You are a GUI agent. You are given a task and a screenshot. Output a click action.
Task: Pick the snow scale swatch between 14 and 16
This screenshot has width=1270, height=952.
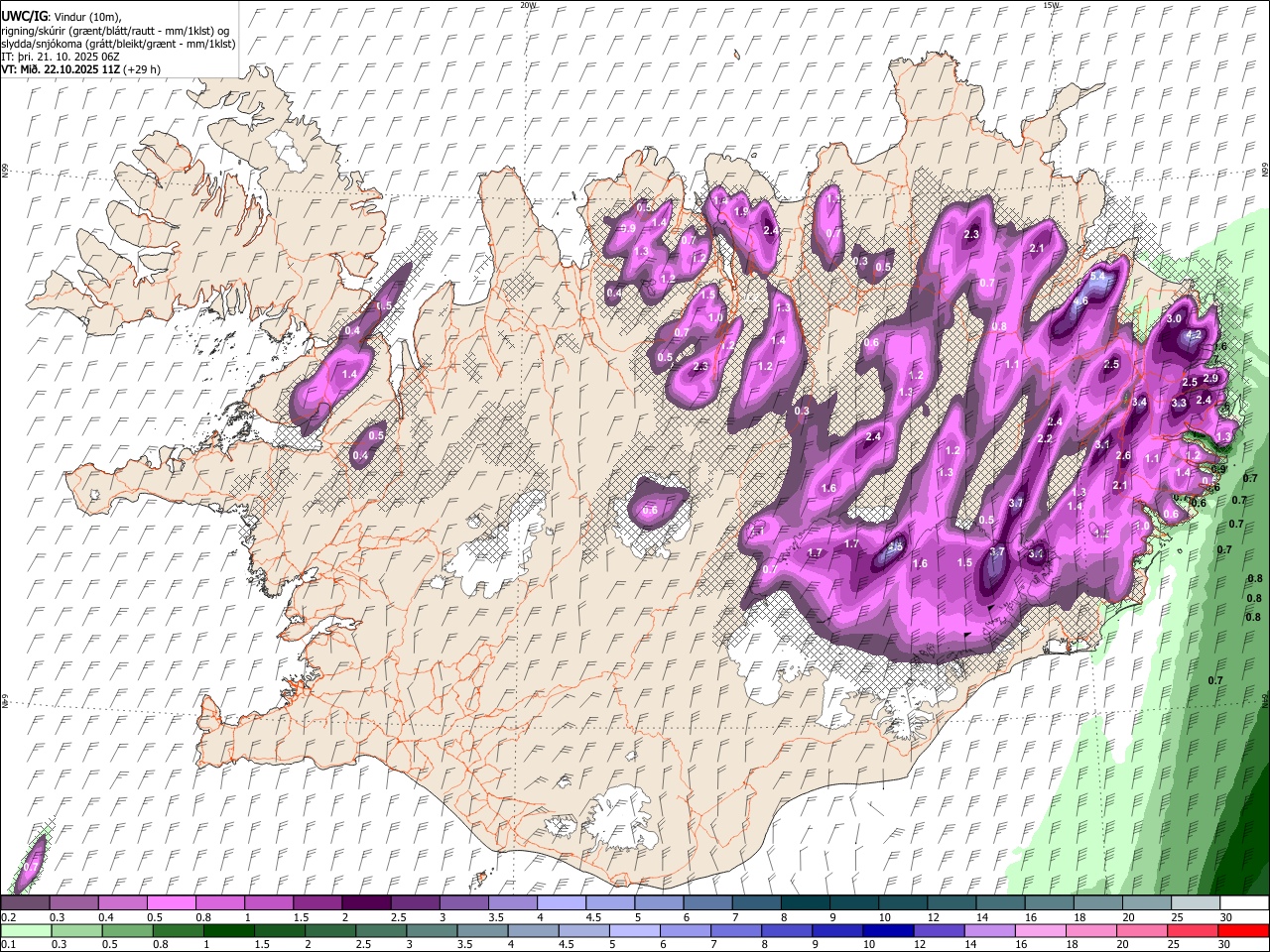point(1000,903)
